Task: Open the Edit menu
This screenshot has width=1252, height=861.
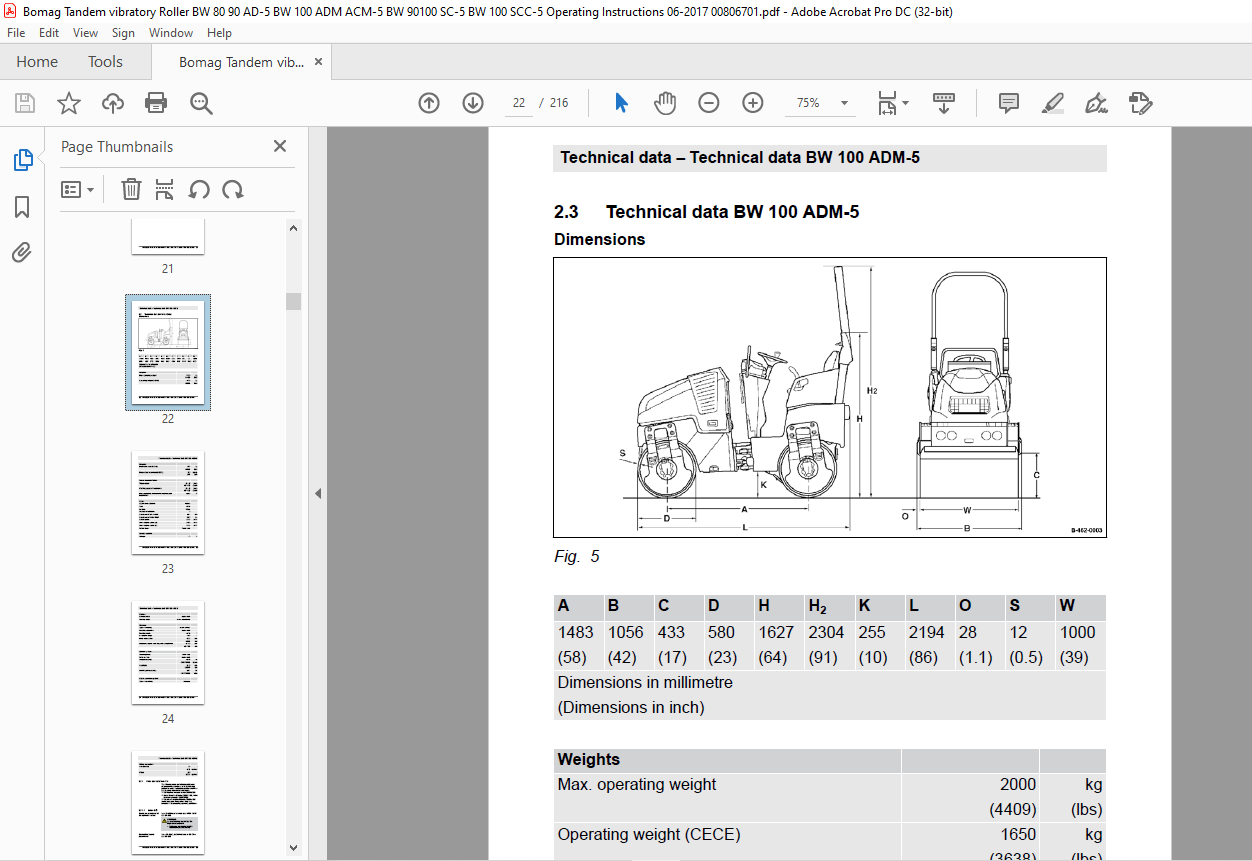Action: tap(49, 33)
